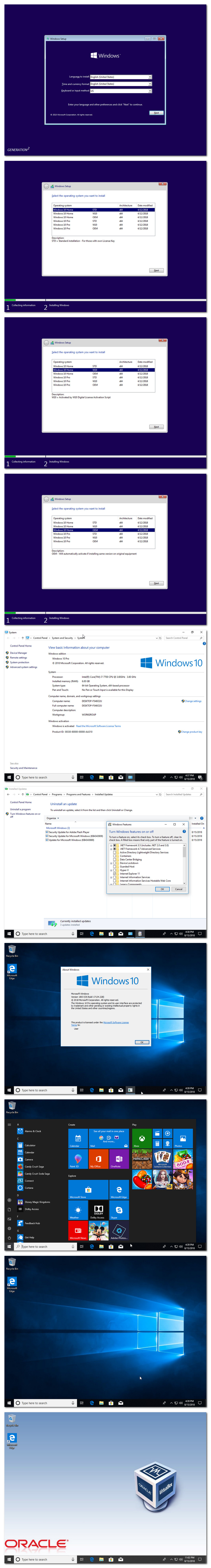Expand the Internet Information Services node

point(111,877)
